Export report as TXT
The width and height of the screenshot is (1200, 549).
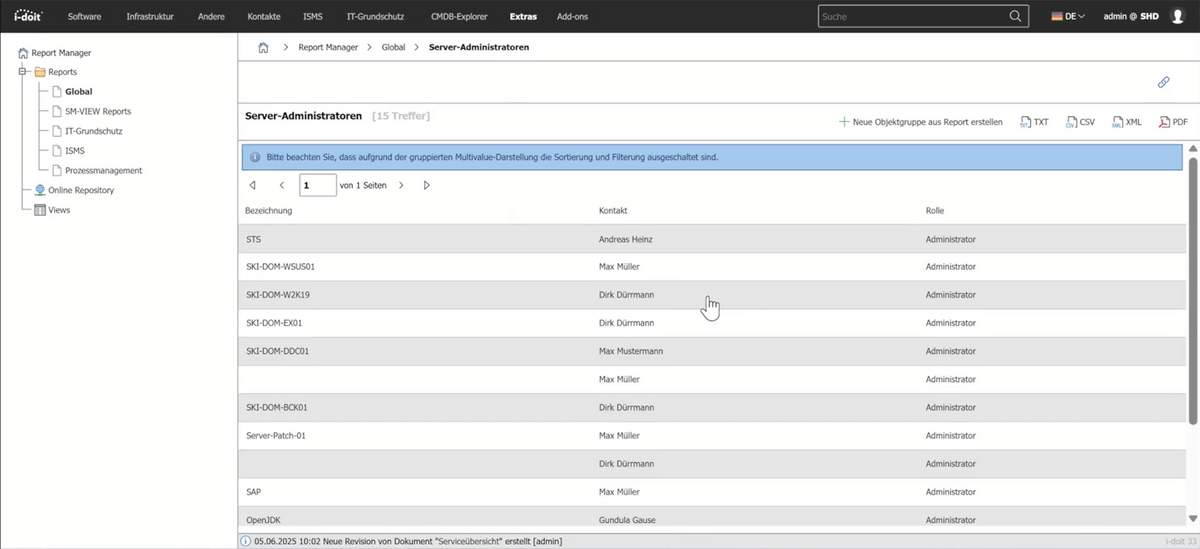click(x=1034, y=122)
